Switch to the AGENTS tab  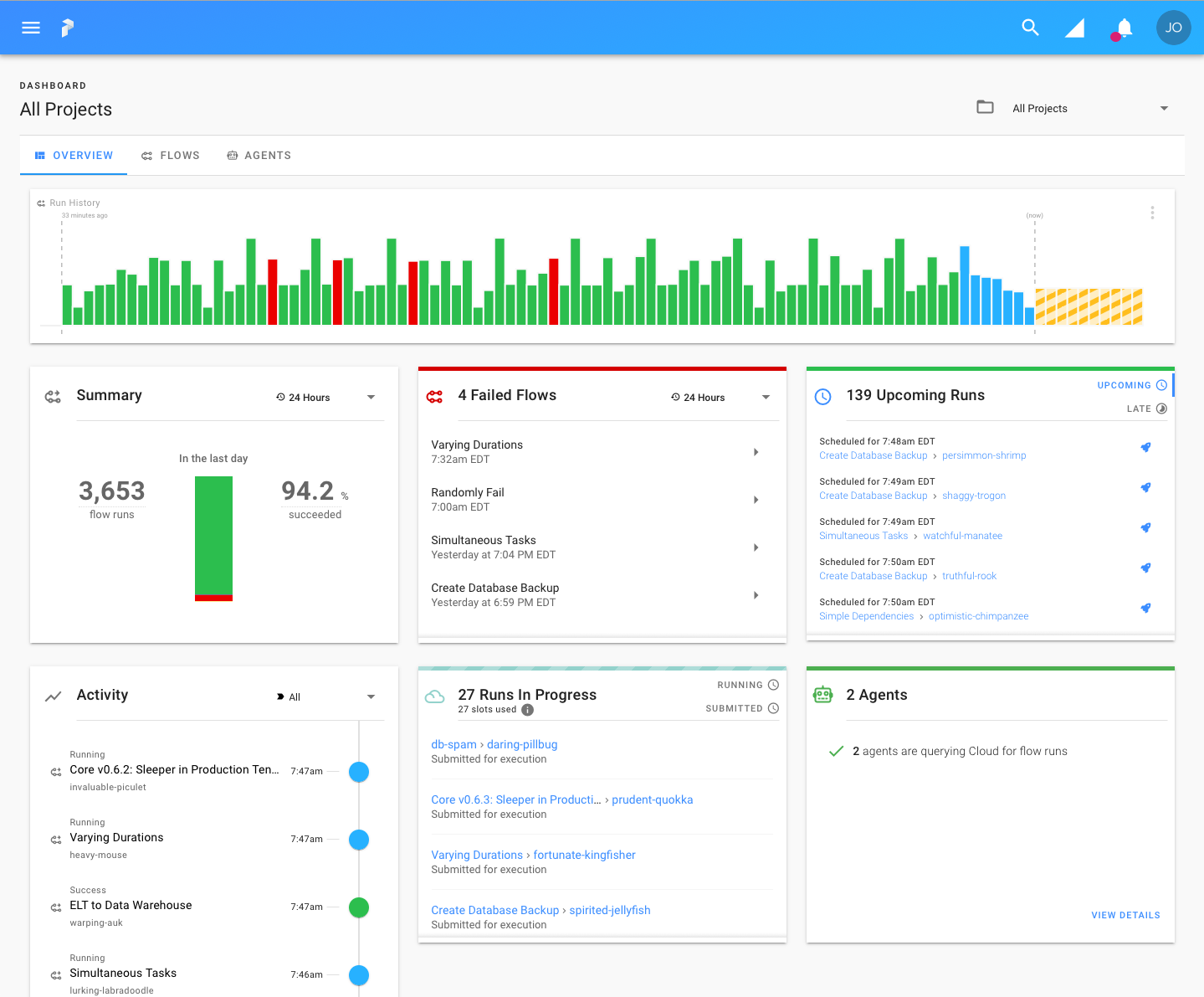pyautogui.click(x=259, y=156)
